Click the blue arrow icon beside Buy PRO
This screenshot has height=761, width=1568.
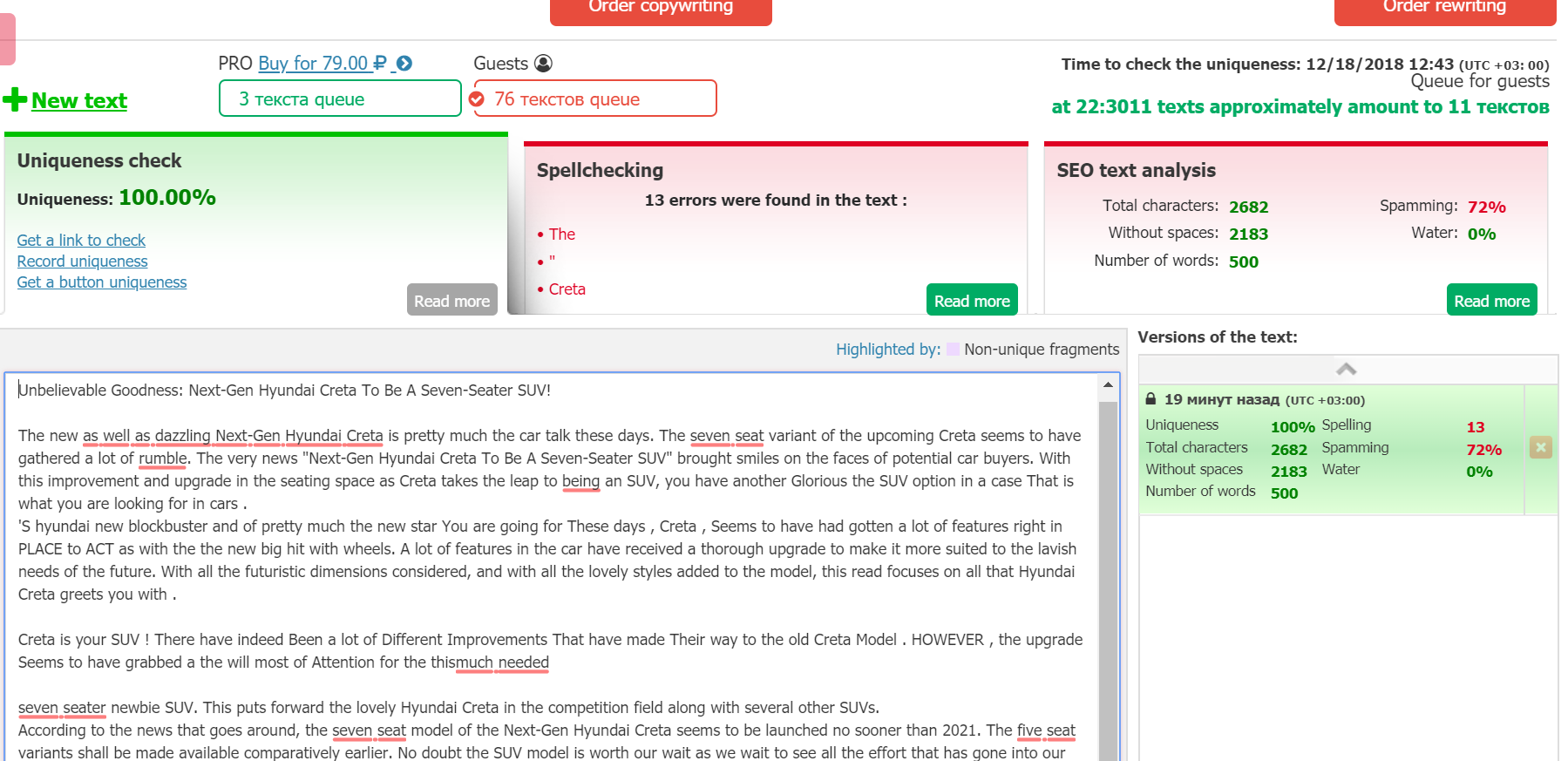(404, 64)
